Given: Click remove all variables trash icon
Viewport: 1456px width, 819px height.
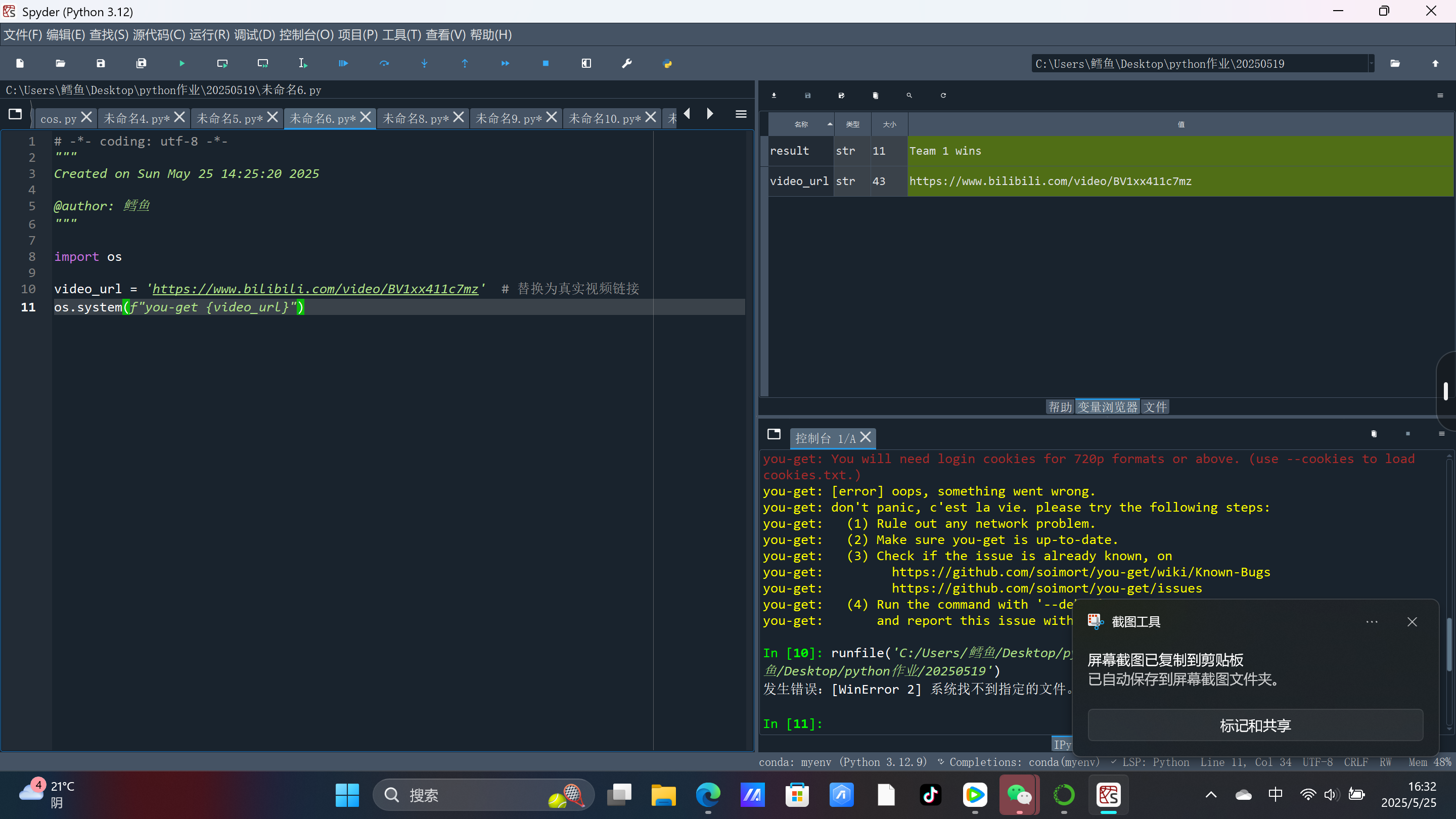Looking at the screenshot, I should click(875, 96).
